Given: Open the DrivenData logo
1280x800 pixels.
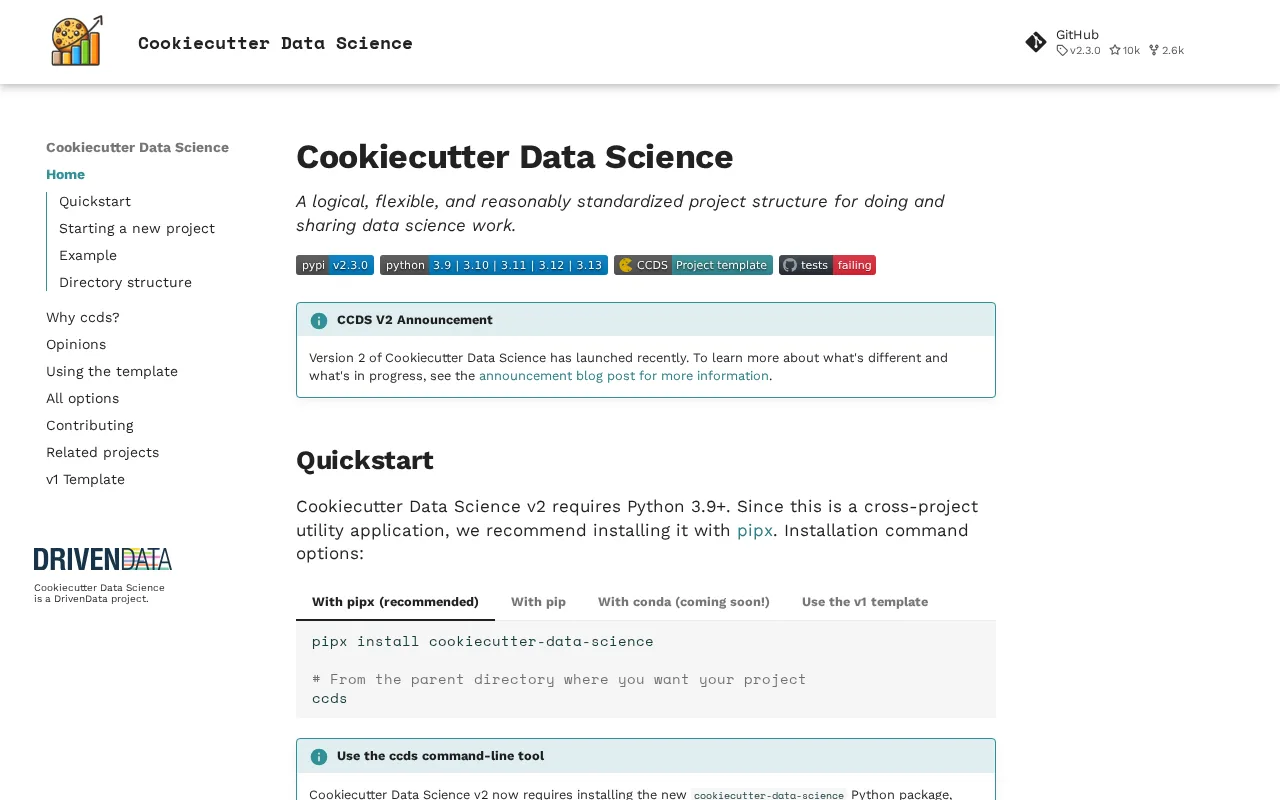Looking at the screenshot, I should pyautogui.click(x=103, y=559).
